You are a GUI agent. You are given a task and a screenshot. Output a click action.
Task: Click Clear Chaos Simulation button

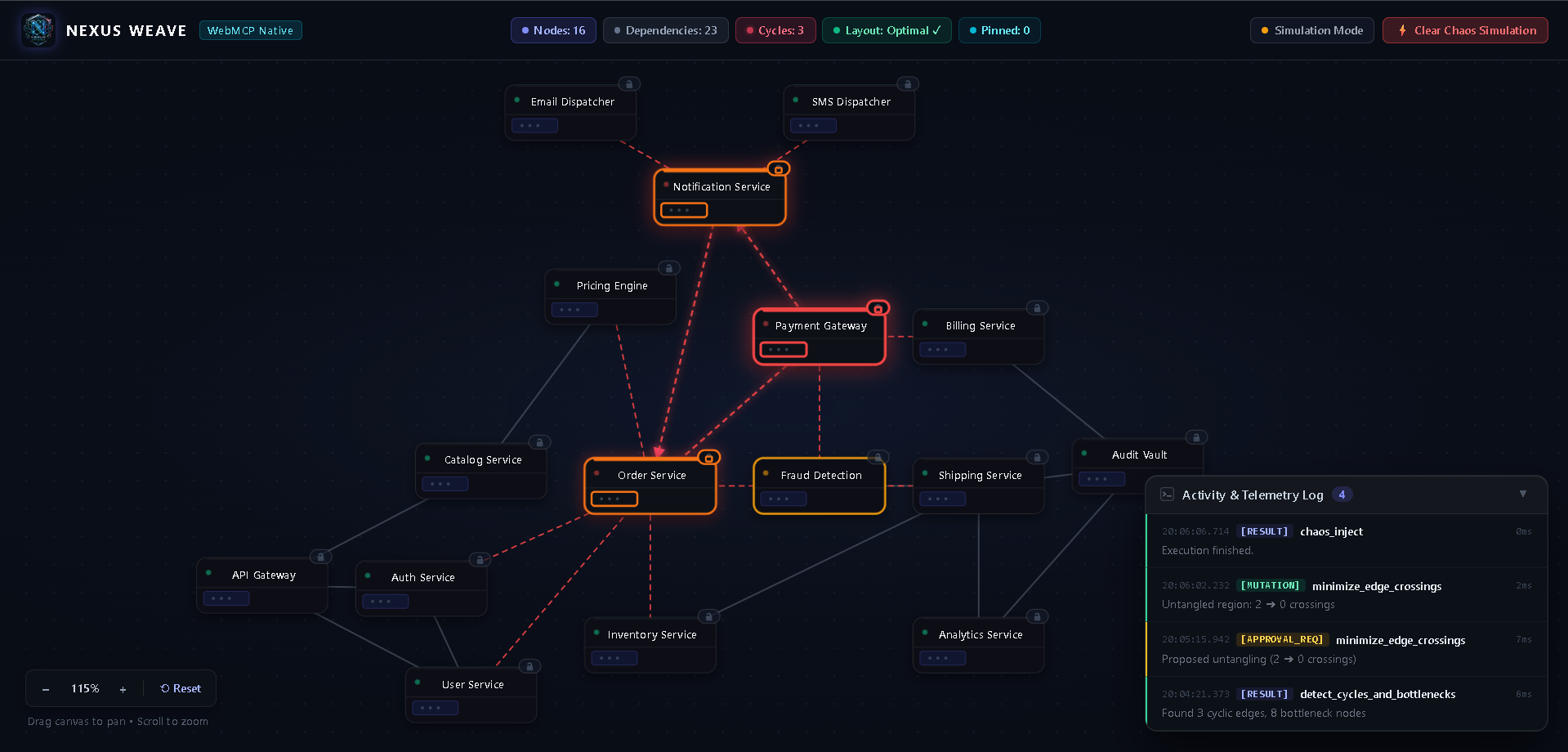point(1465,30)
